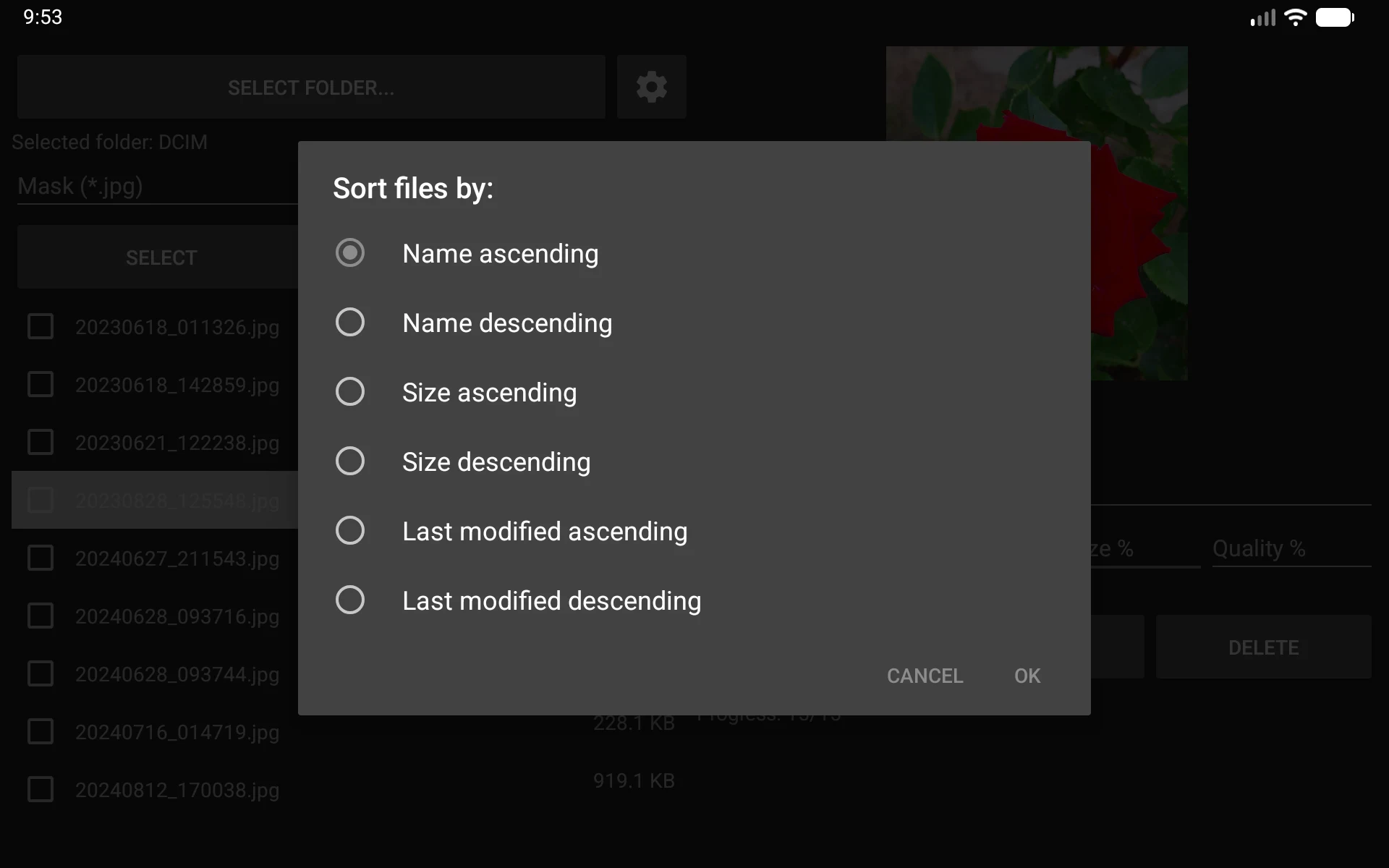The image size is (1389, 868).
Task: Select the Name ascending radio option
Action: coord(350,253)
